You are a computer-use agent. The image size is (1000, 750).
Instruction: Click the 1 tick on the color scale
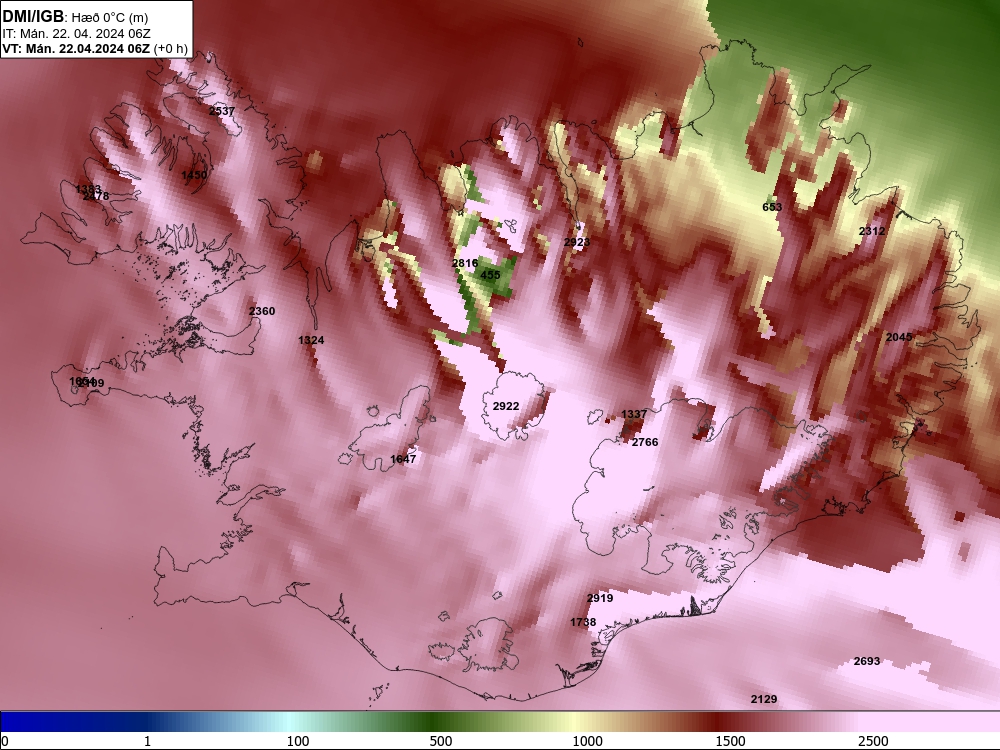click(x=147, y=741)
